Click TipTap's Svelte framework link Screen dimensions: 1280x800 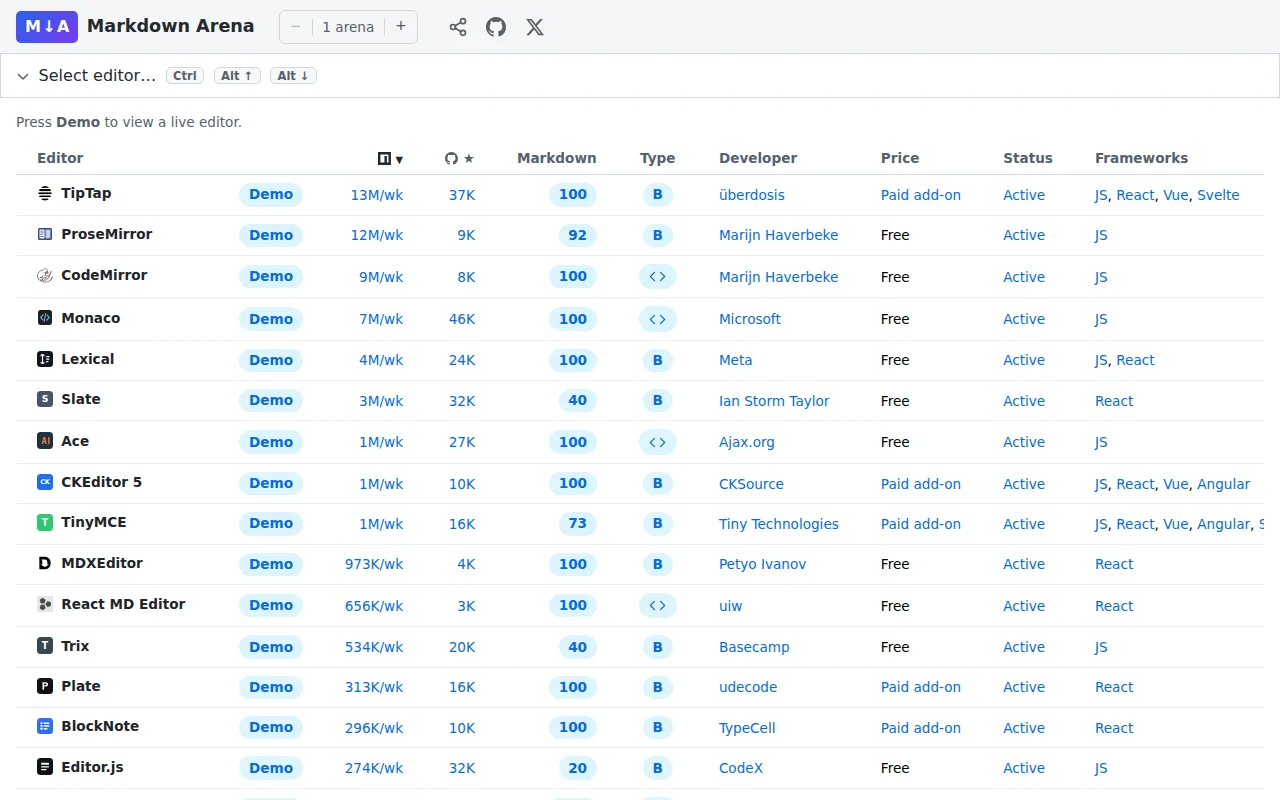point(1218,195)
